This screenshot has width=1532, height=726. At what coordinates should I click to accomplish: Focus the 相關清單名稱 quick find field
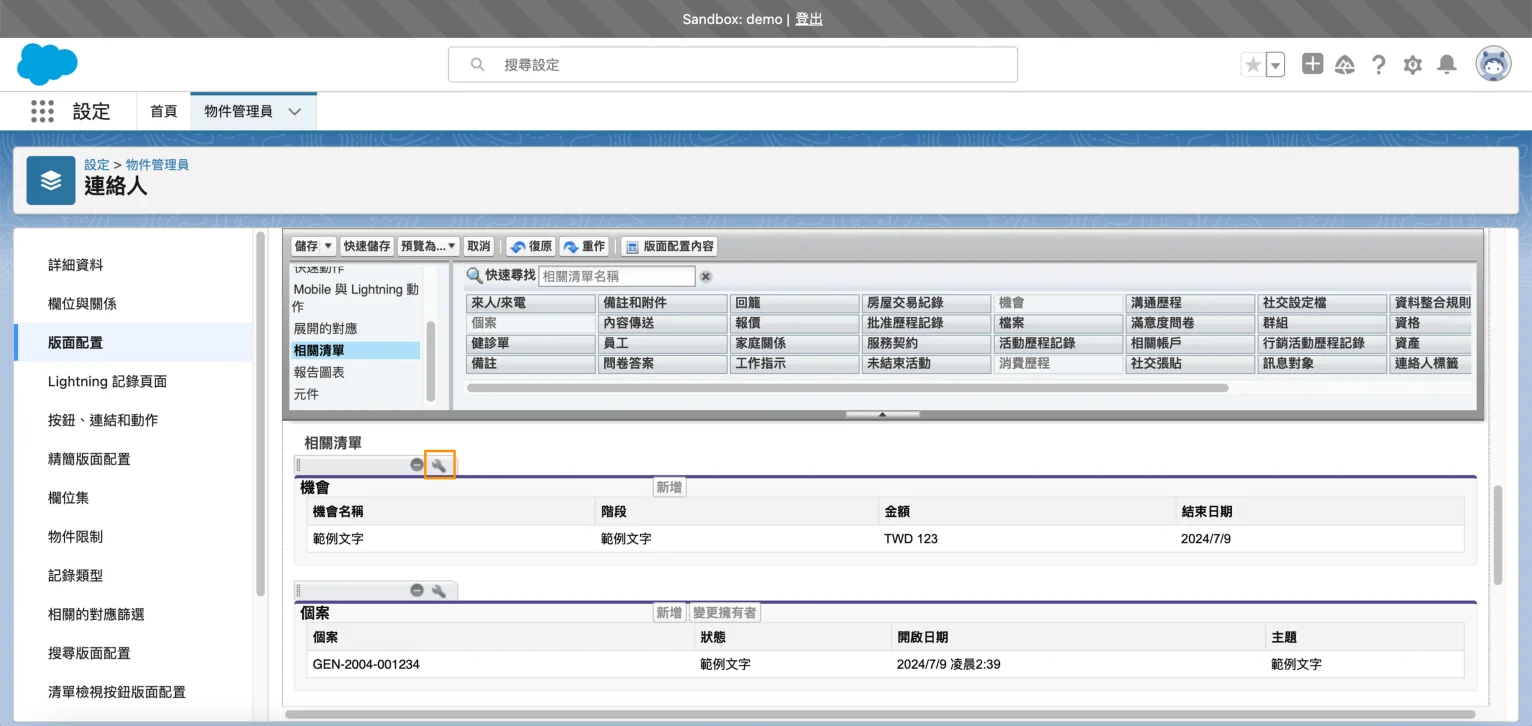617,276
